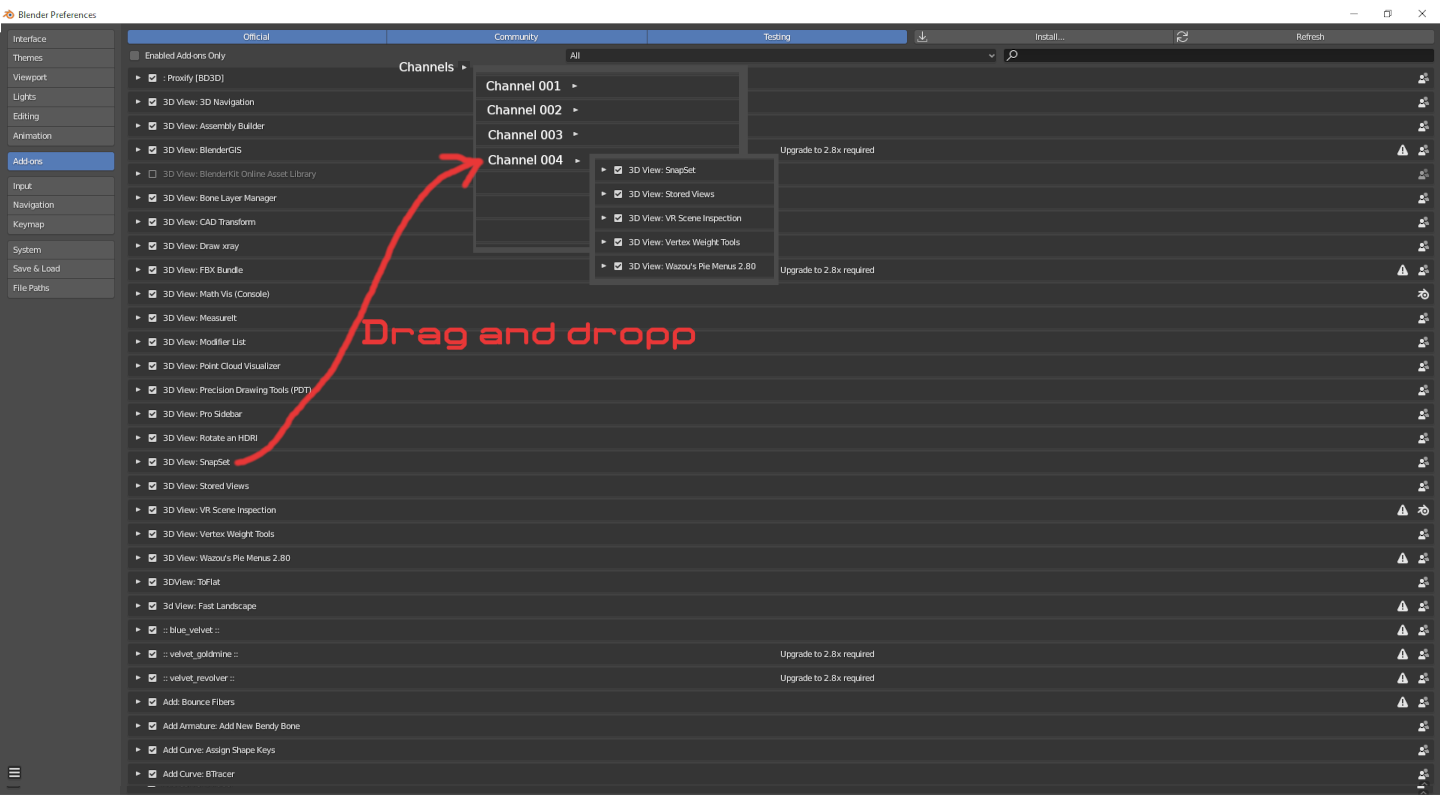The height and width of the screenshot is (810, 1440).
Task: Click the warning icon on the BlenderGIS row
Action: pos(1403,150)
